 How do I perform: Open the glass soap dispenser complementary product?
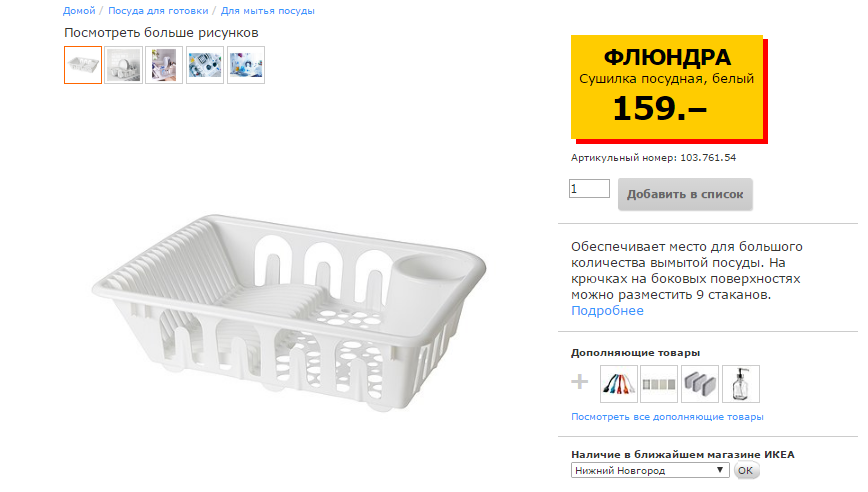click(x=741, y=383)
